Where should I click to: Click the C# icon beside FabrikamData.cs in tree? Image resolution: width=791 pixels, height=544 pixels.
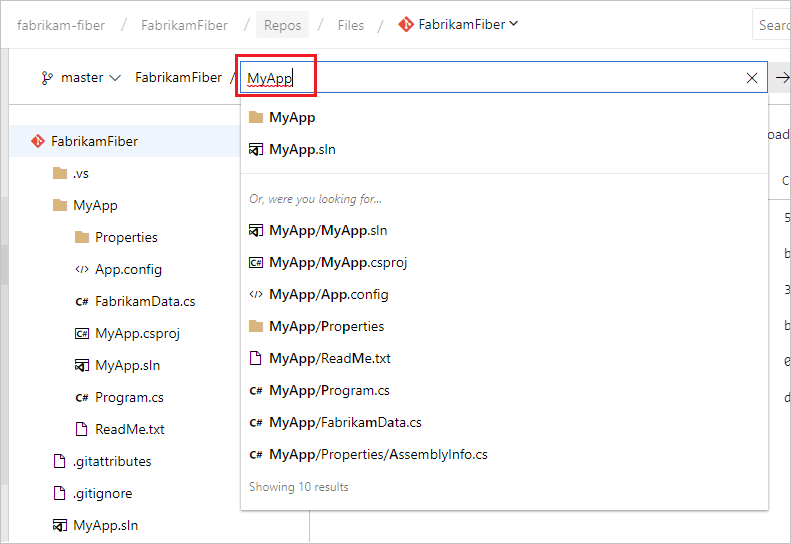point(82,302)
